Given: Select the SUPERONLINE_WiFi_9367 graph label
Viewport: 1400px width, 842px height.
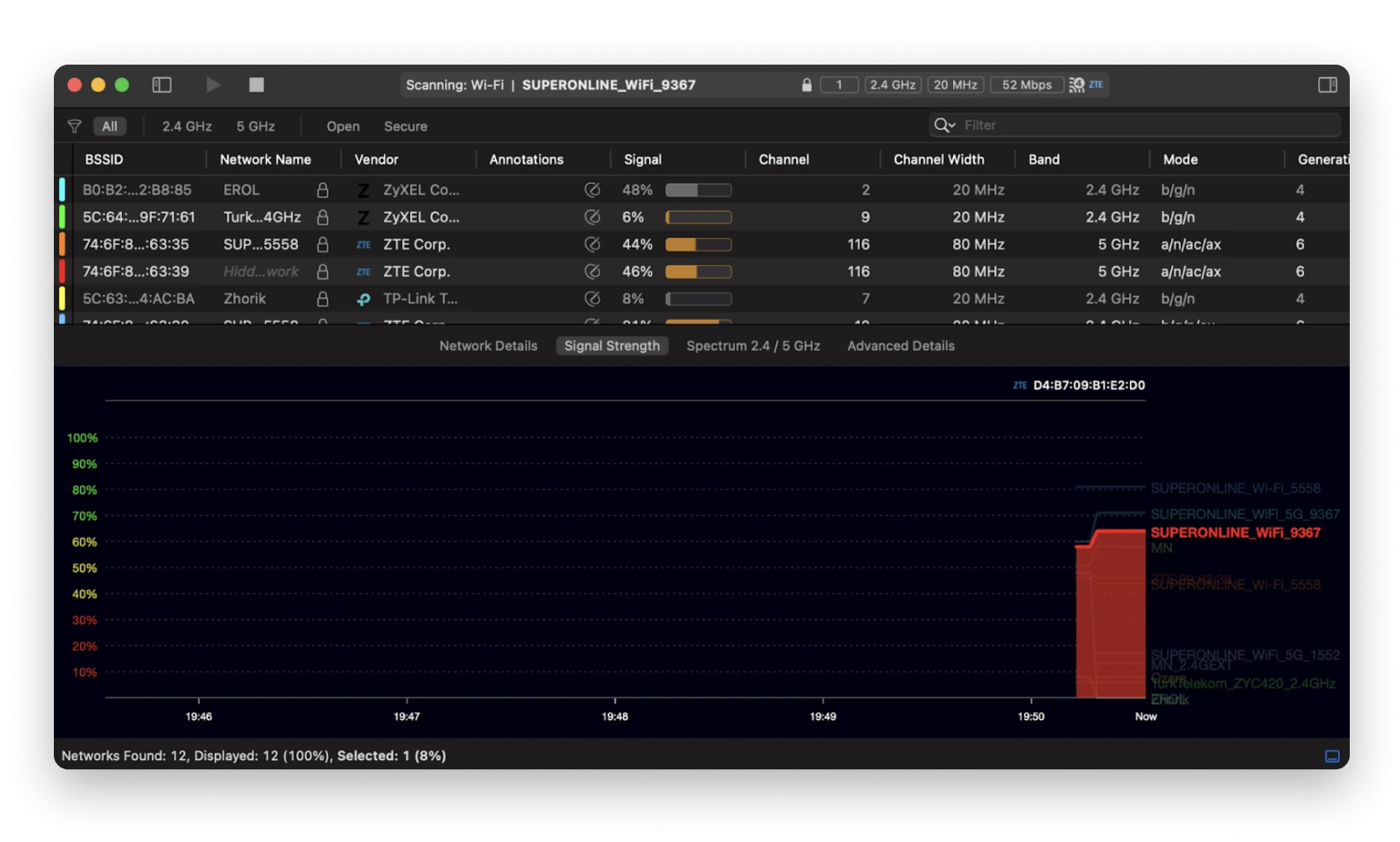Looking at the screenshot, I should pyautogui.click(x=1235, y=532).
